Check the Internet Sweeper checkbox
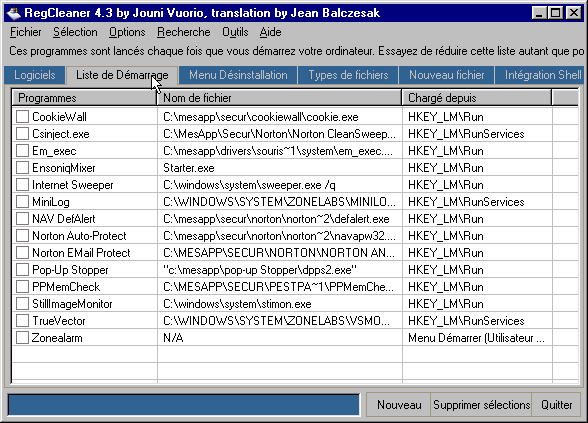 22,184
